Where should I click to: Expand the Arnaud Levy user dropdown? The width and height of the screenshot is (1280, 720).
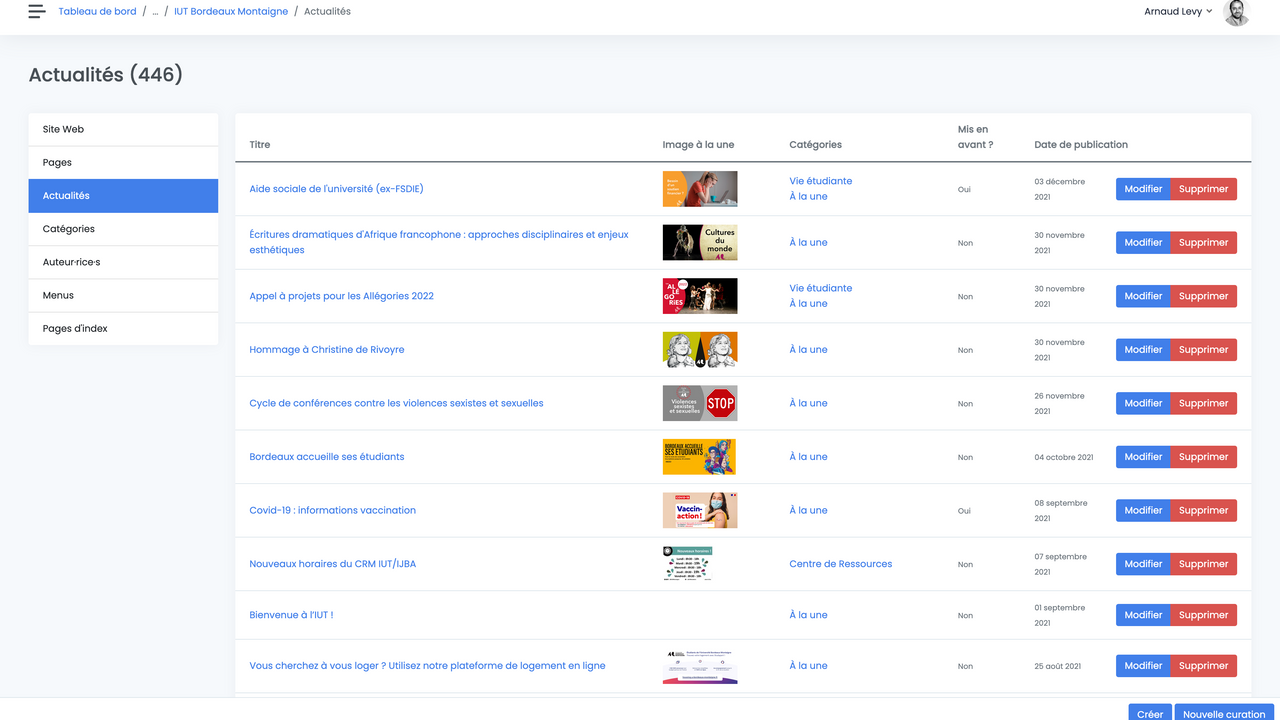coord(1178,12)
